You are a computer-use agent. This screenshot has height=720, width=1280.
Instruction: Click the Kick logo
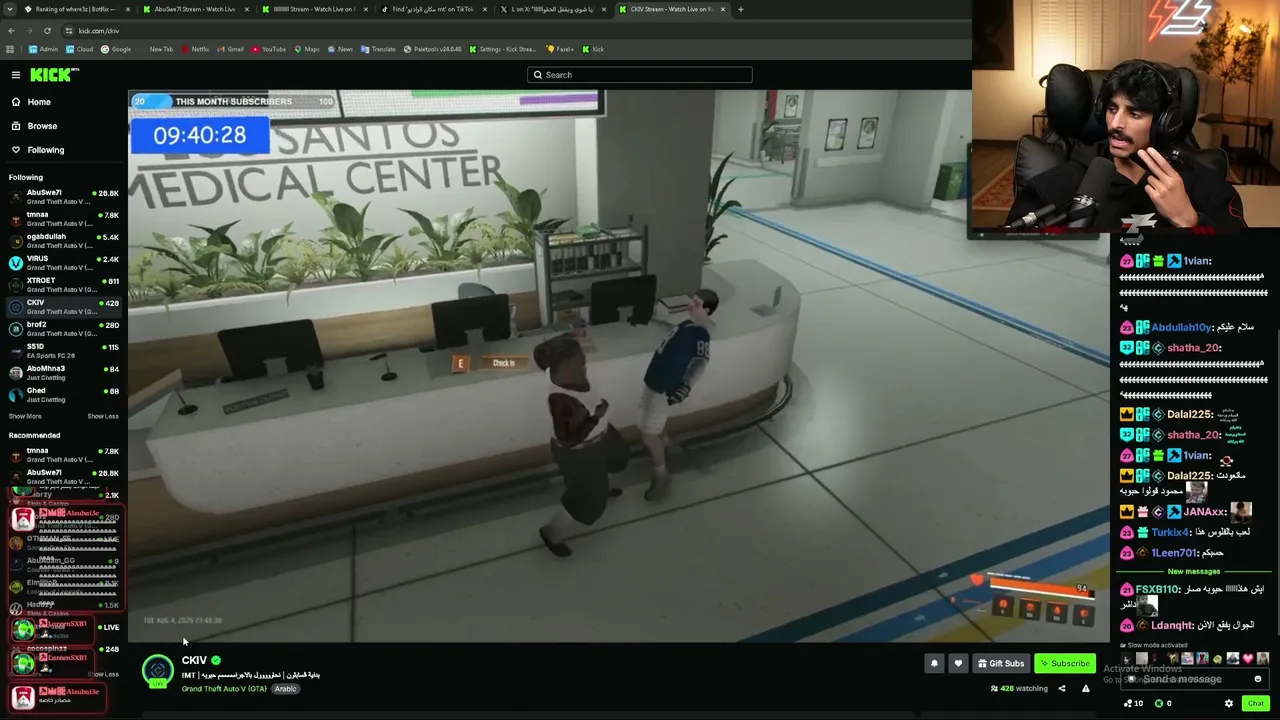54,75
